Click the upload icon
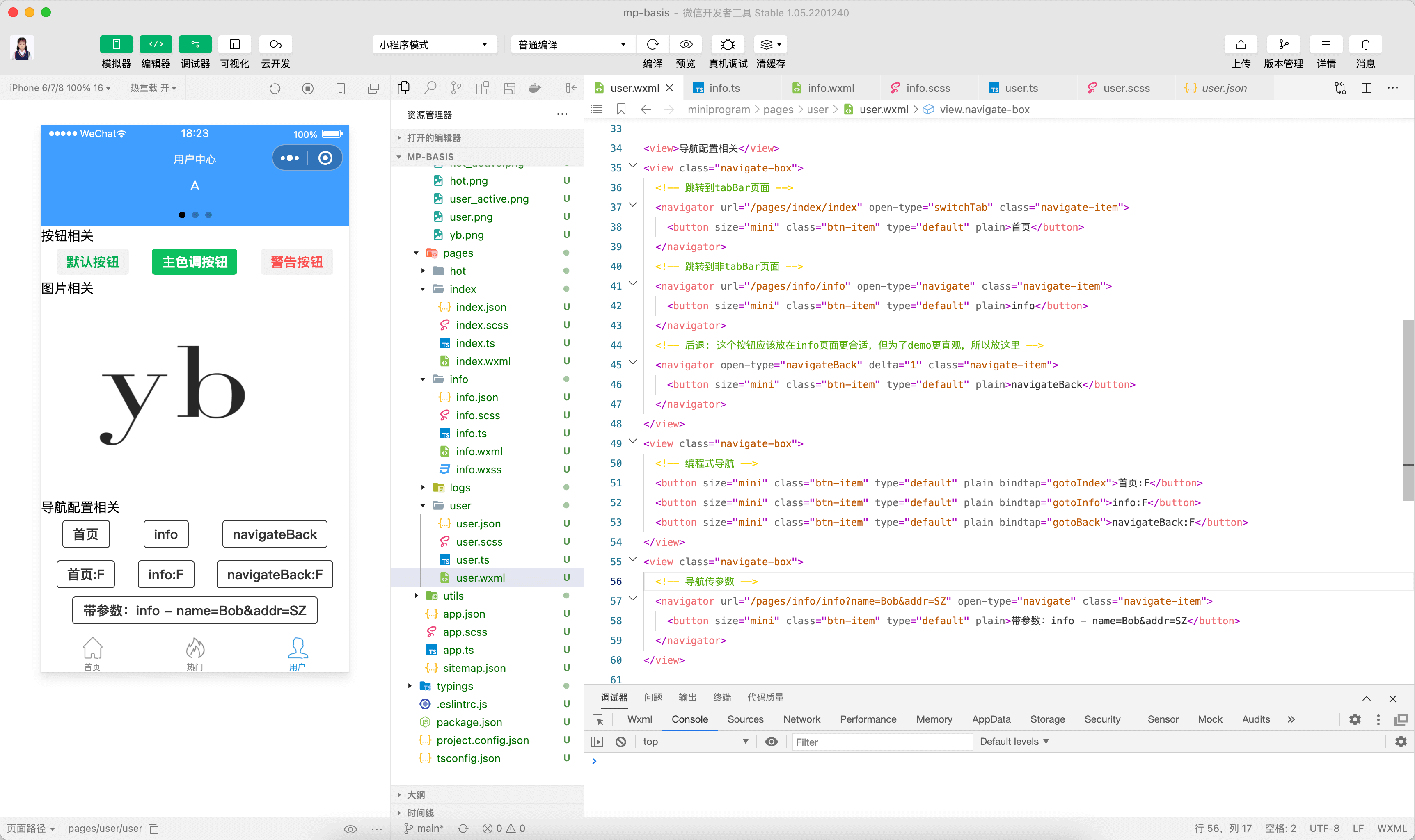Viewport: 1415px width, 840px height. pos(1241,45)
